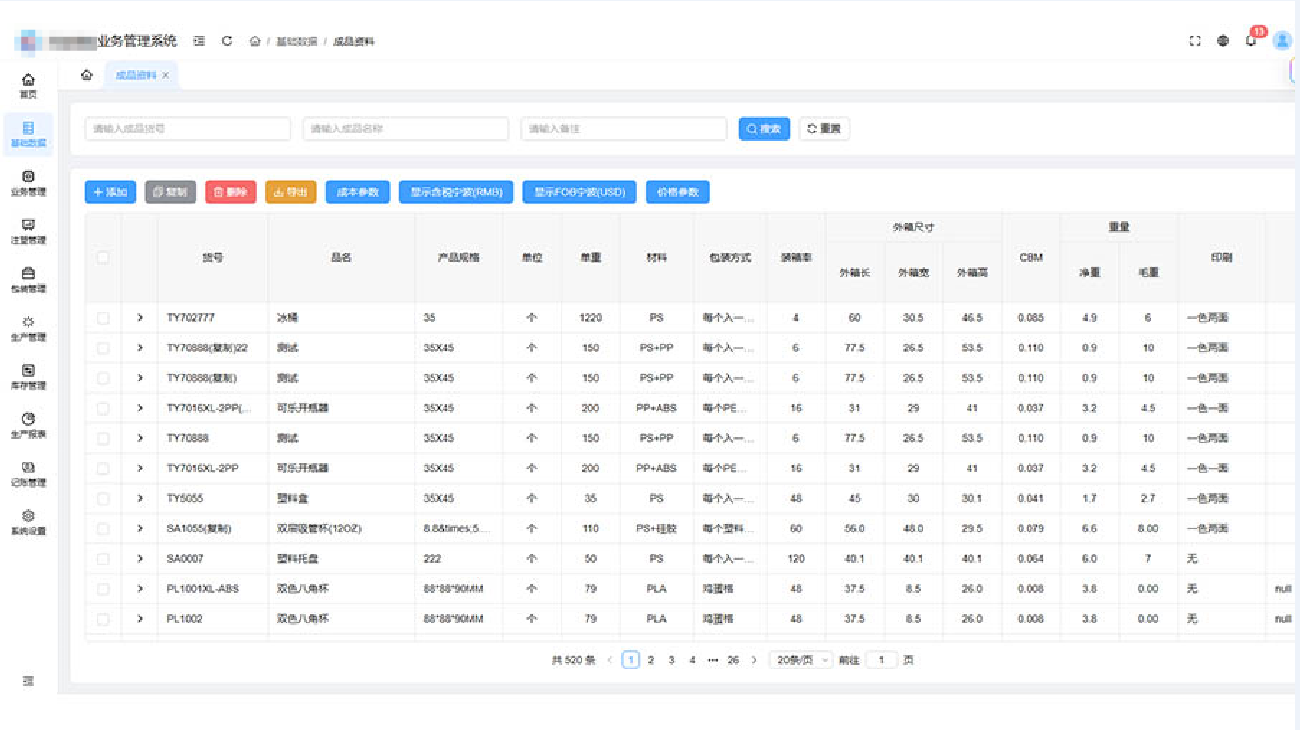Toggle the menu fold icon beside system title
1300x730 pixels.
pyautogui.click(x=199, y=41)
